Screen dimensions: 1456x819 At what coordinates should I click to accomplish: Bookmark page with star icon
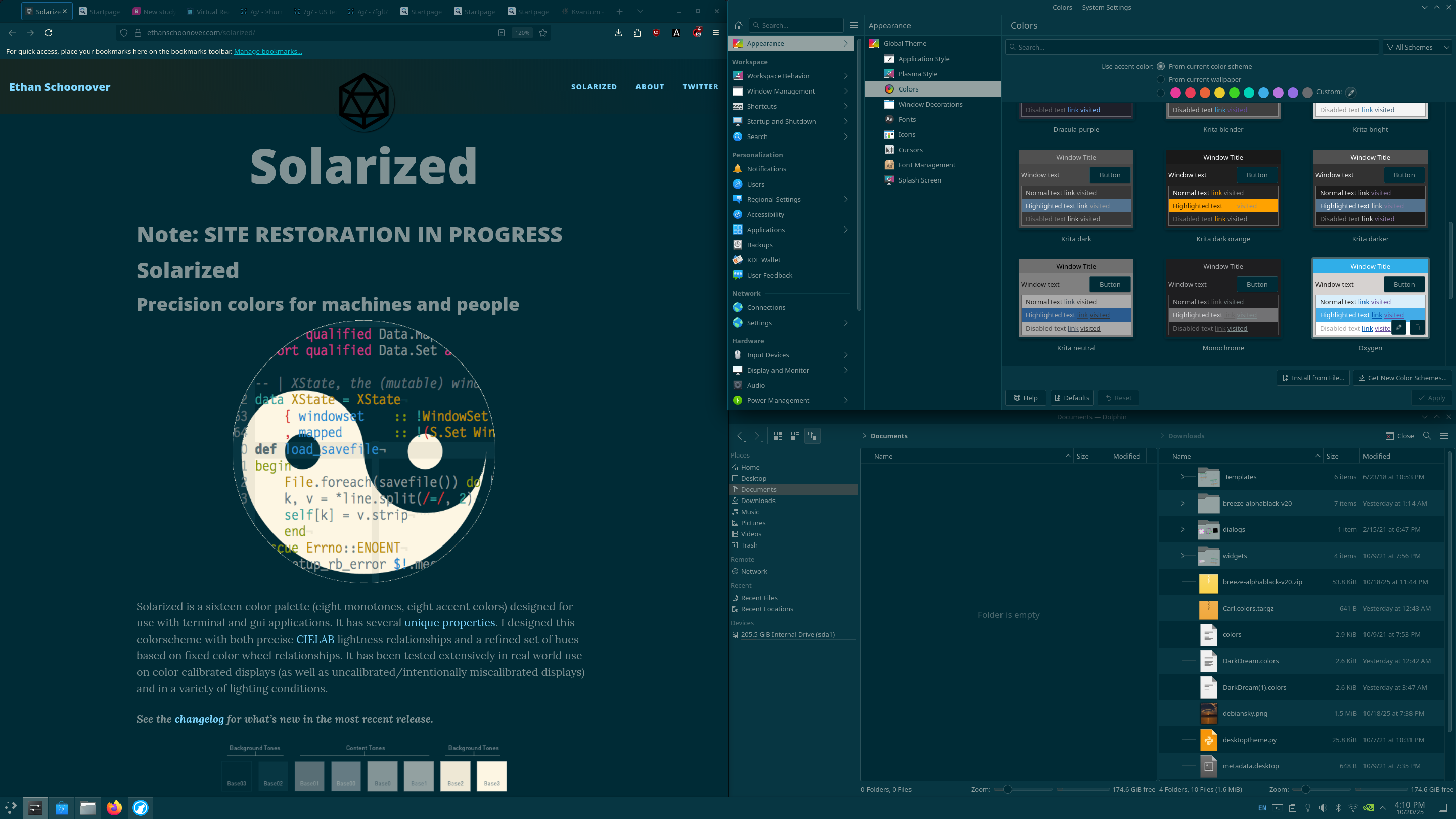click(542, 33)
